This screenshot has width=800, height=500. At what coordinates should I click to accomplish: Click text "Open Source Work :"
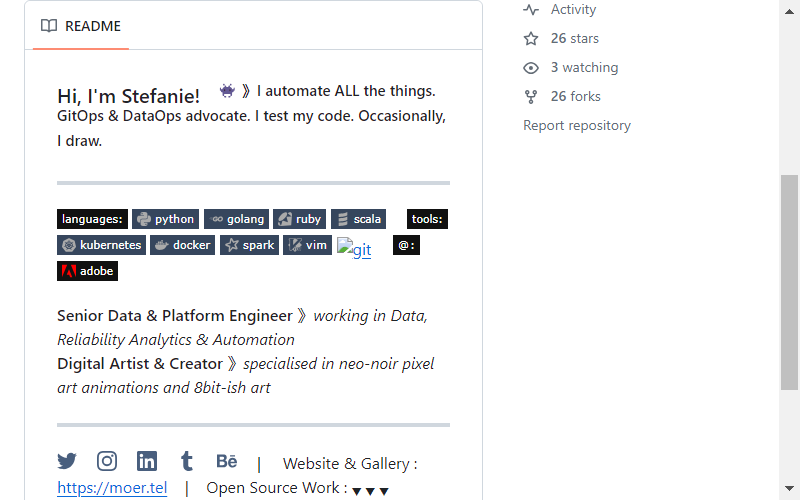pos(277,488)
